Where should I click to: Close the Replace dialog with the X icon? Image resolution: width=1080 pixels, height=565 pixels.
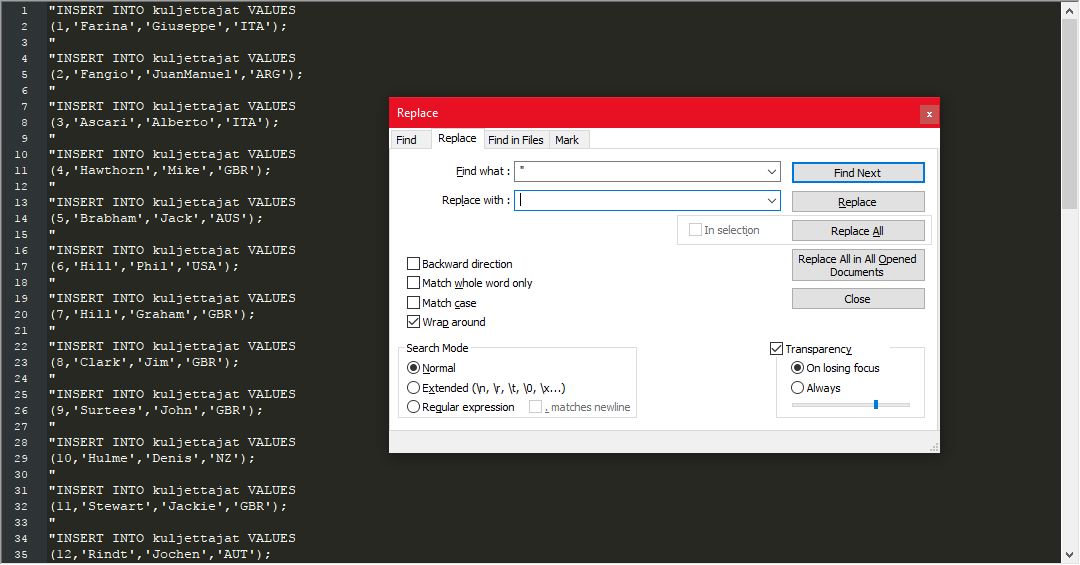tap(928, 114)
